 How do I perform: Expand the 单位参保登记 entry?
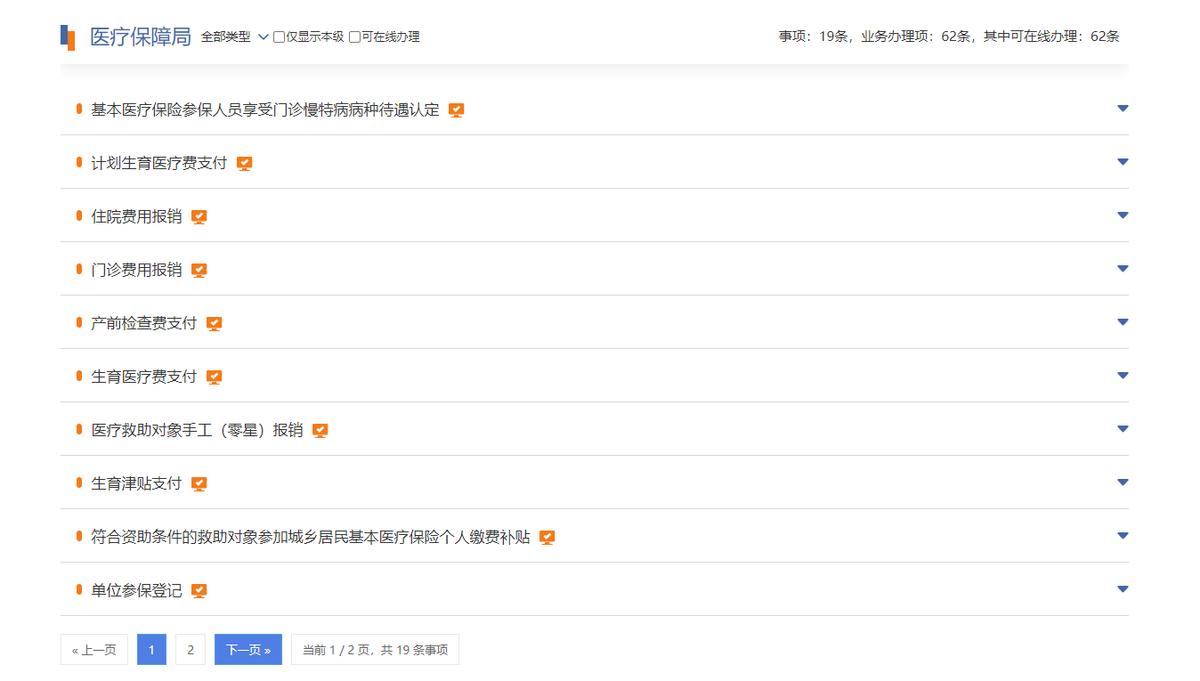point(1123,589)
